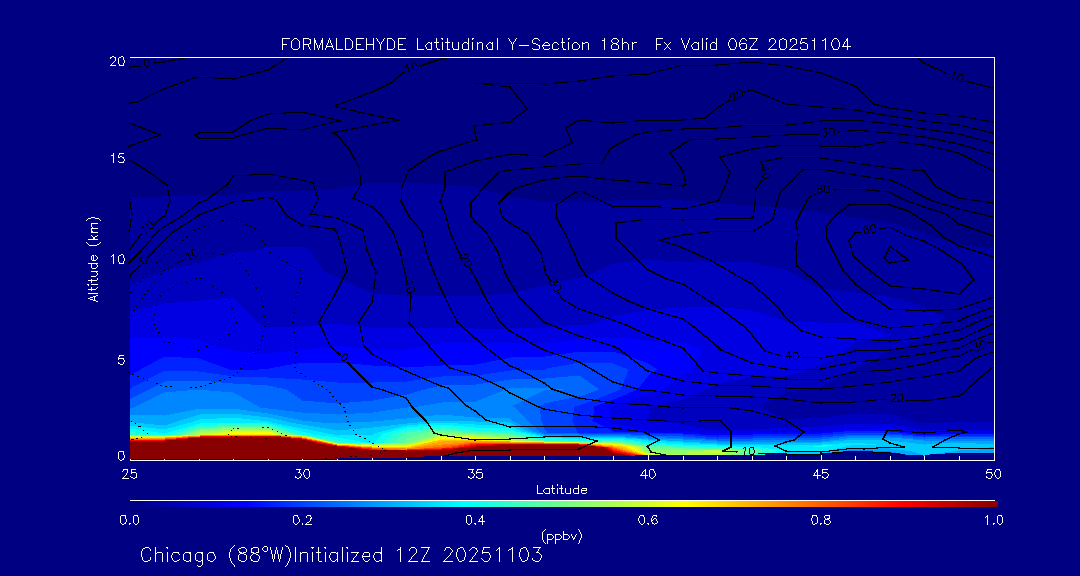The height and width of the screenshot is (576, 1080).
Task: Pick the 0.4 label under the colorbar
Action: click(x=475, y=520)
